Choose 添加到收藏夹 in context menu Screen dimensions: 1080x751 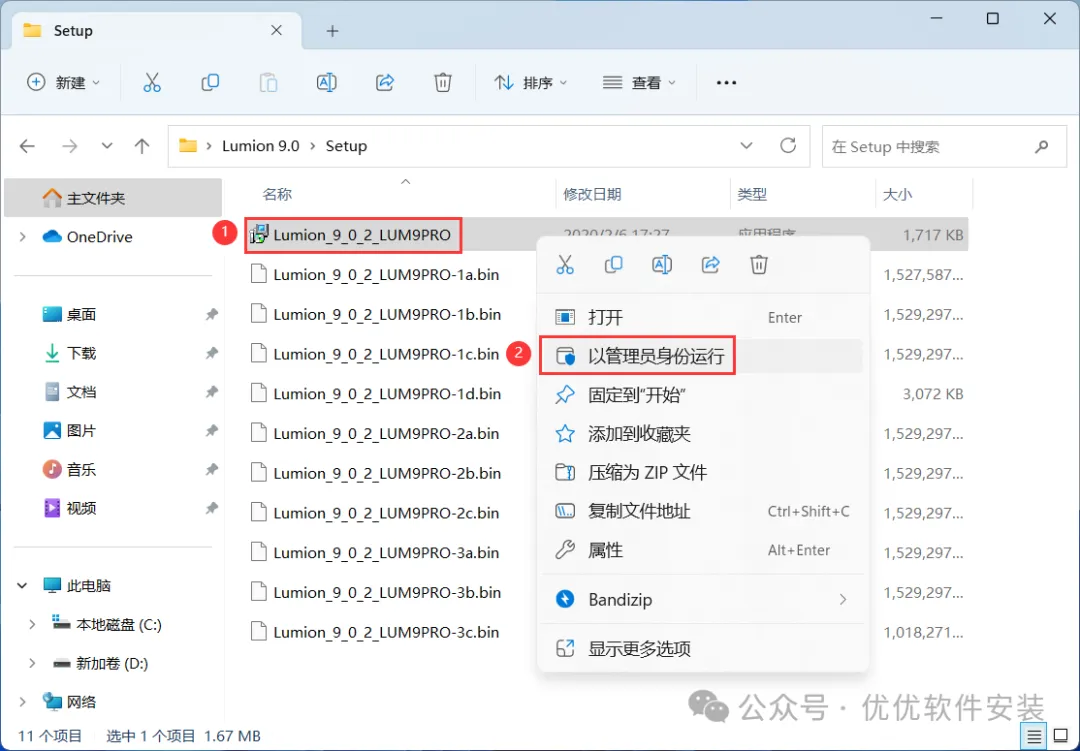pos(703,434)
